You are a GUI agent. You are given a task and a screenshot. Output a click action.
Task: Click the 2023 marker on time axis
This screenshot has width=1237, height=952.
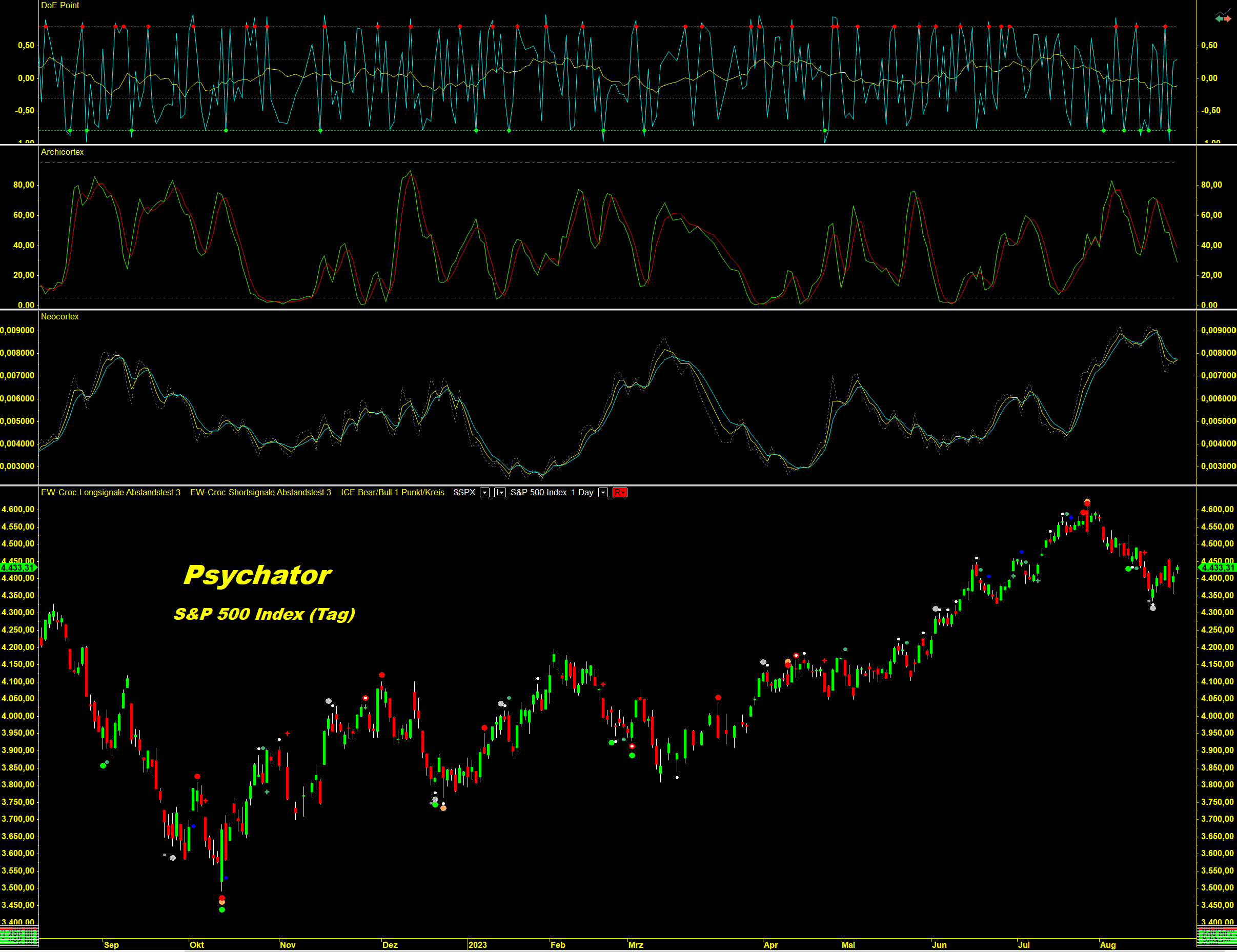click(x=477, y=945)
